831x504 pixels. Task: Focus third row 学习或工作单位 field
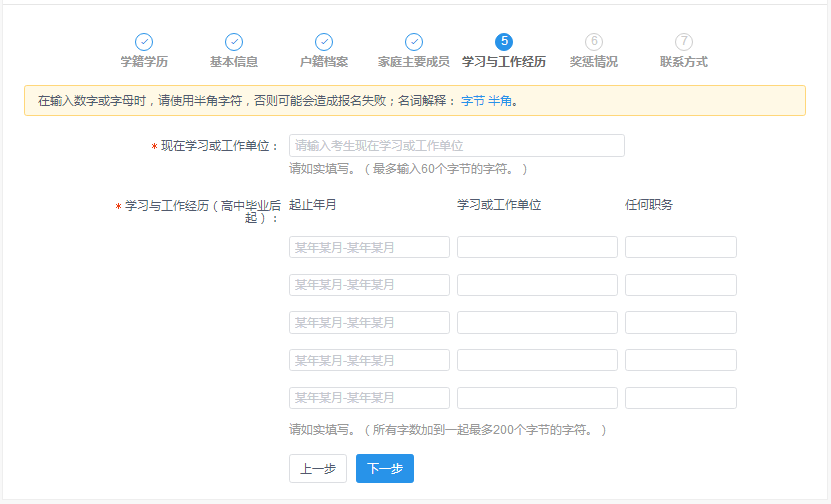coord(537,323)
